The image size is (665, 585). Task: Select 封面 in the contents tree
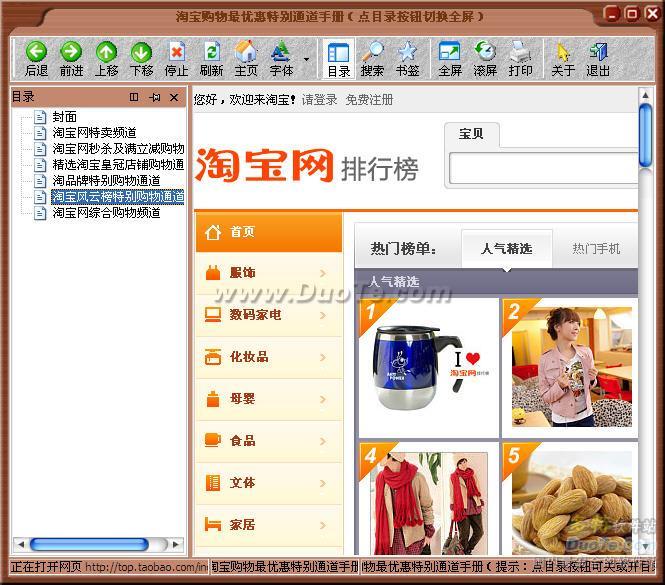[64, 117]
